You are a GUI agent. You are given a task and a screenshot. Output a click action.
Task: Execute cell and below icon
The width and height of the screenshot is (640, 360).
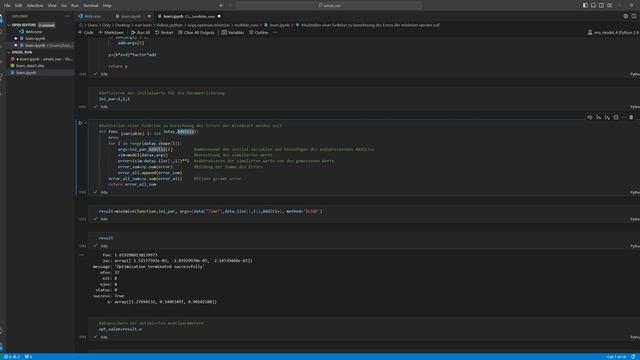point(607,118)
